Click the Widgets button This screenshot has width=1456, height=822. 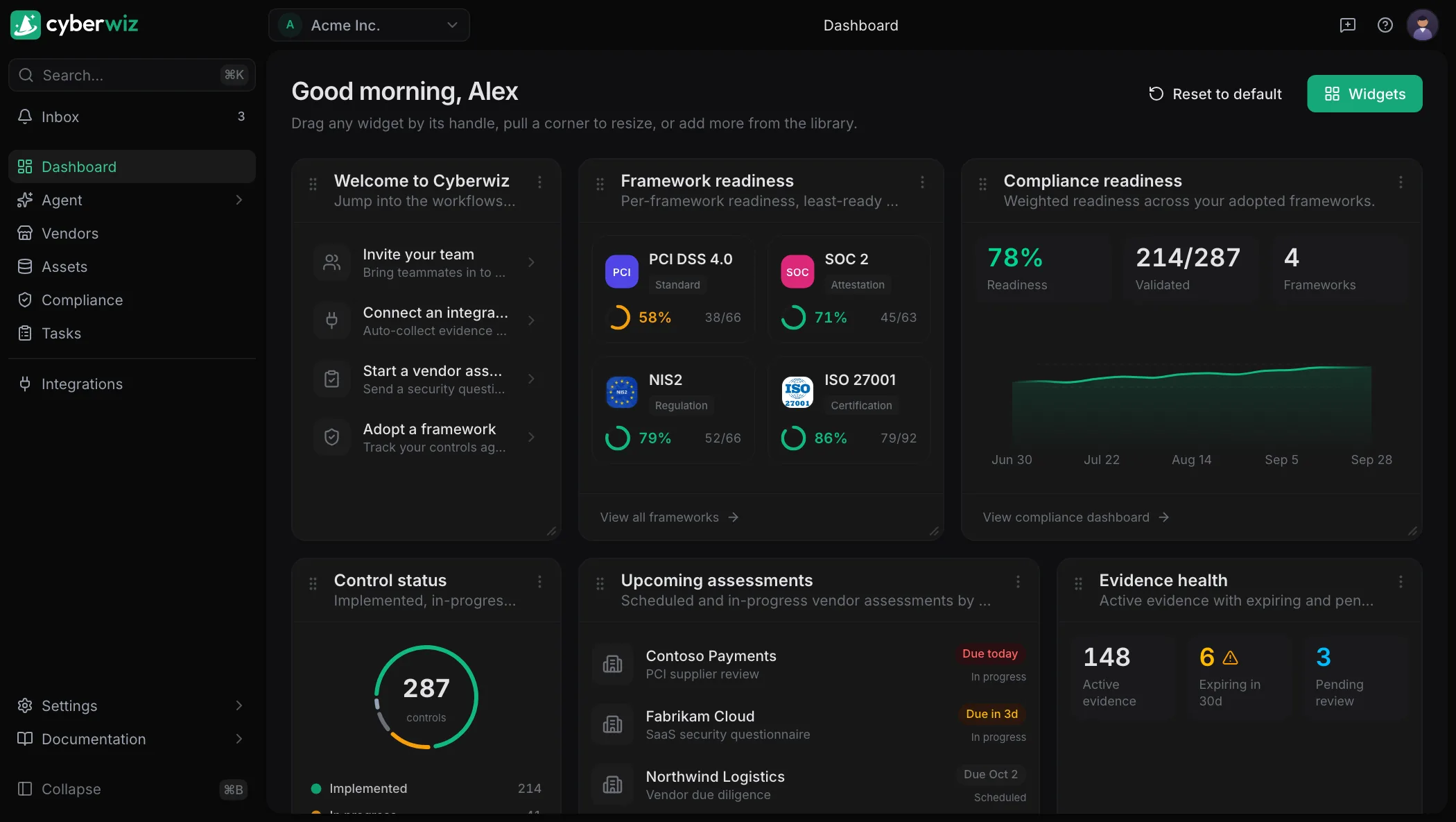1364,94
